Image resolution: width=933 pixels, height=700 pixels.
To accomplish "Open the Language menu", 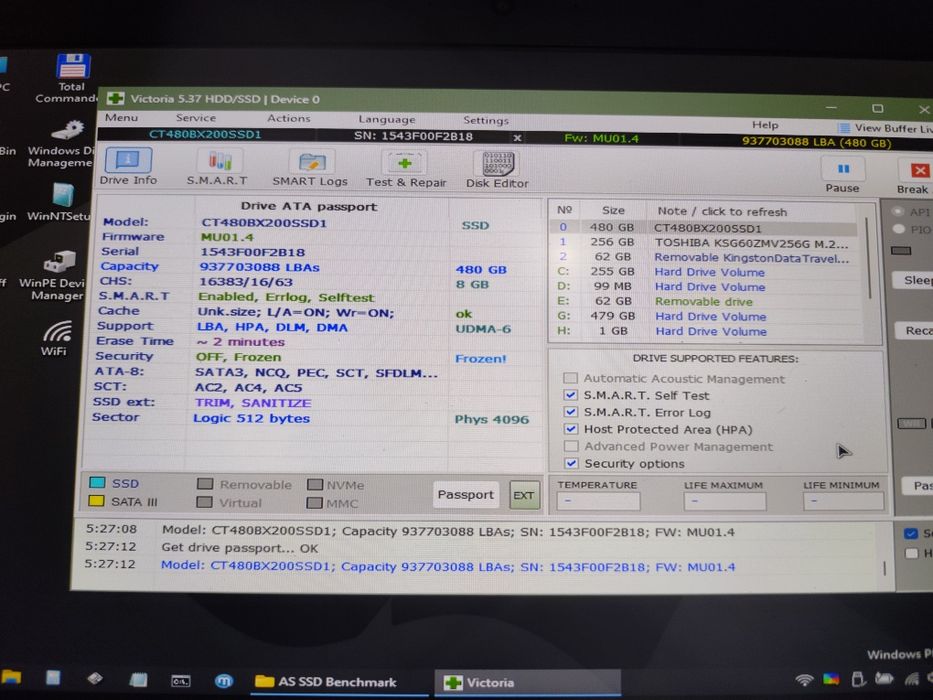I will coord(387,120).
